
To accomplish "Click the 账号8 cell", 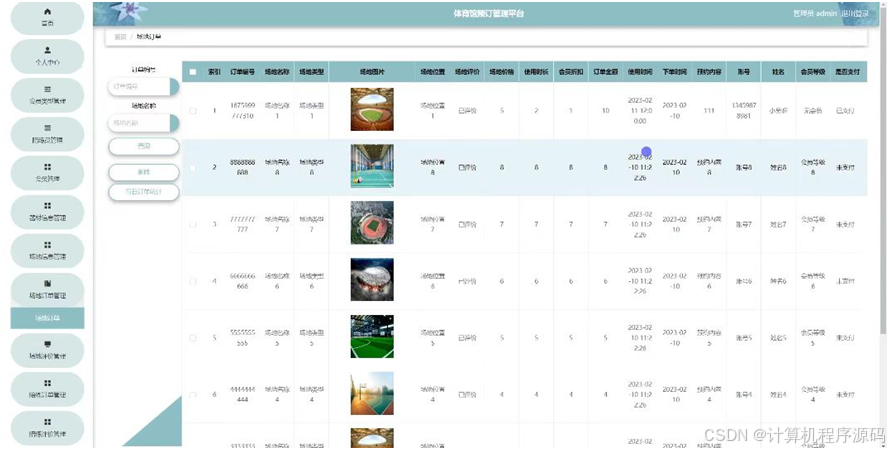I will [x=743, y=168].
